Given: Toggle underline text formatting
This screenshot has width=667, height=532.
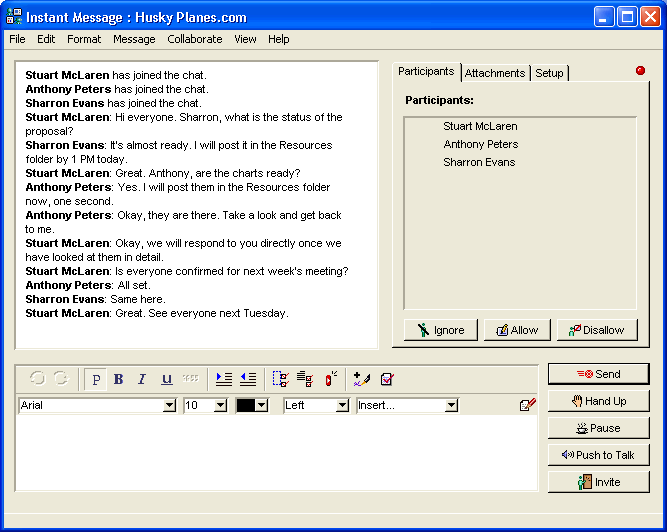Looking at the screenshot, I should [167, 379].
